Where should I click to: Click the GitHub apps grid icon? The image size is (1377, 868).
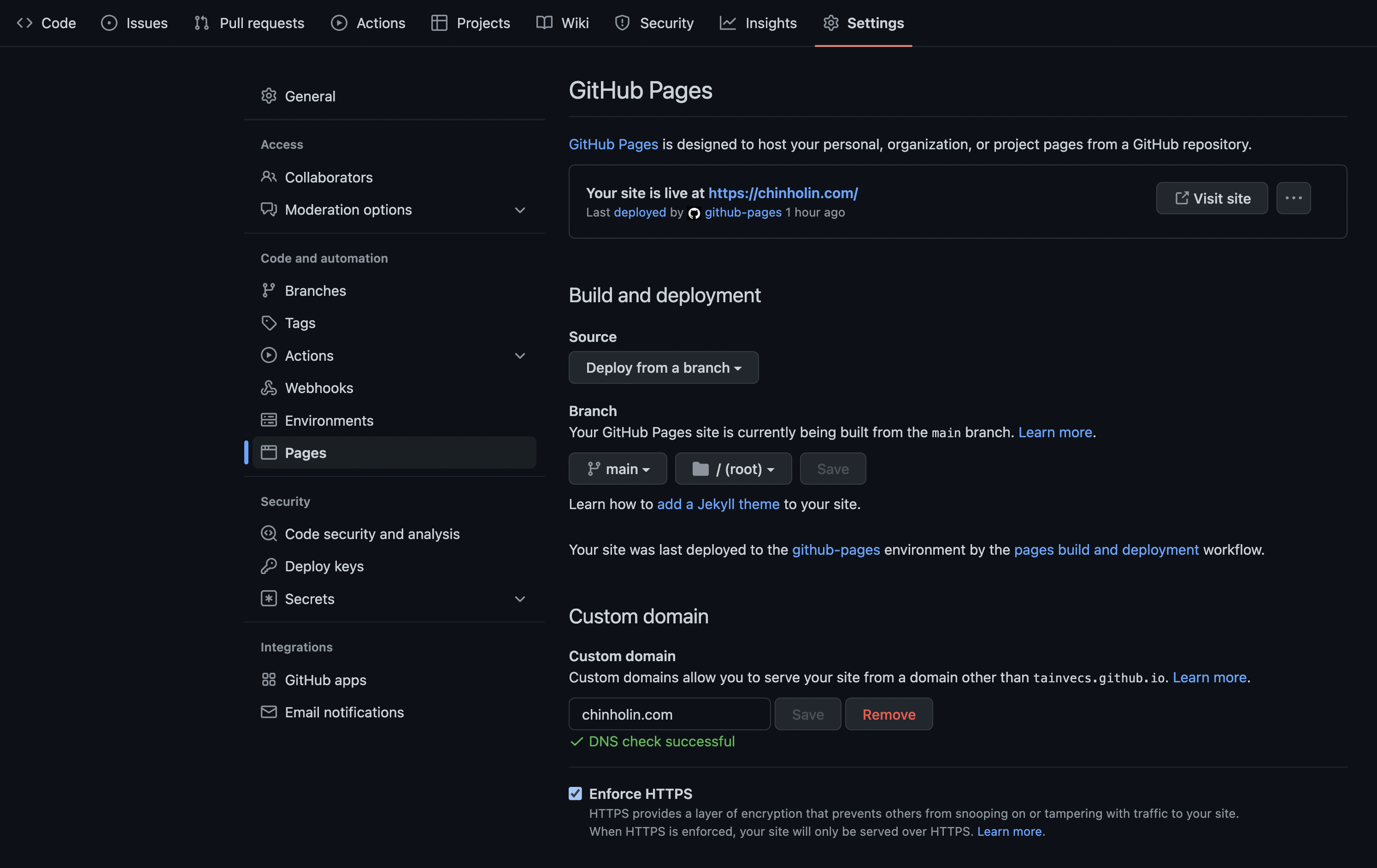(x=269, y=679)
